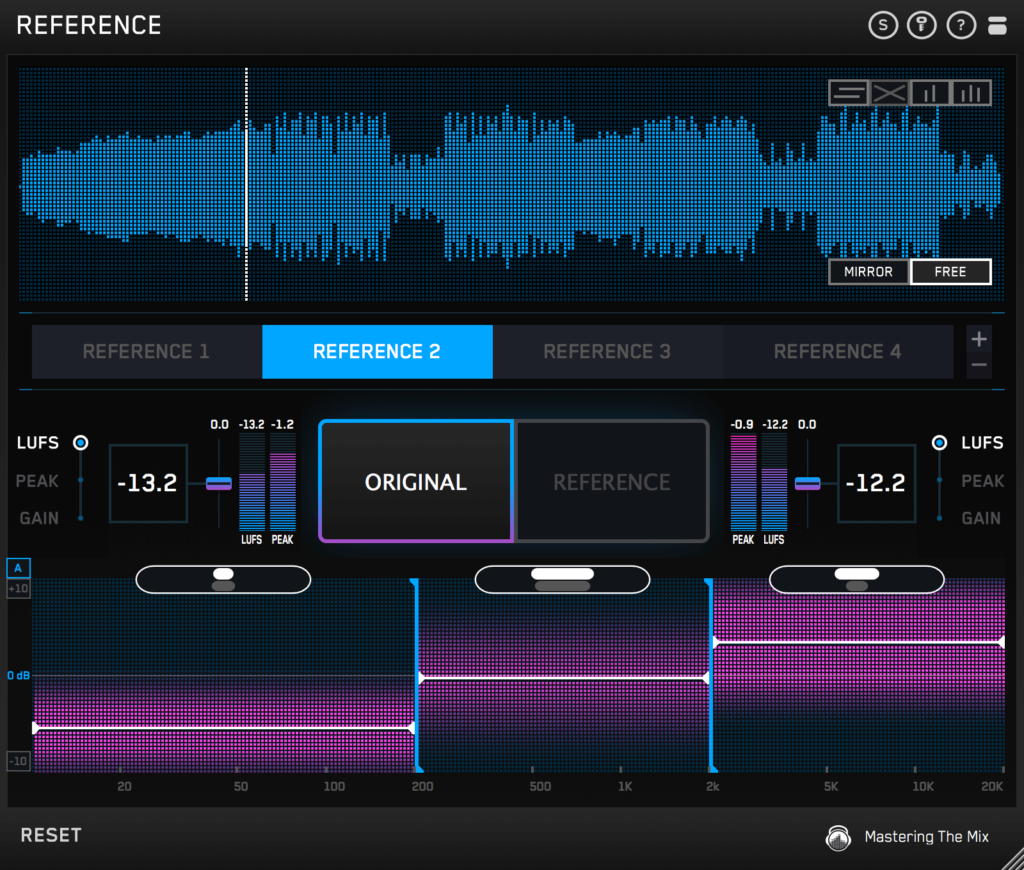The height and width of the screenshot is (870, 1024).
Task: Click the stacked-bars menu icon top right
Action: tap(997, 25)
